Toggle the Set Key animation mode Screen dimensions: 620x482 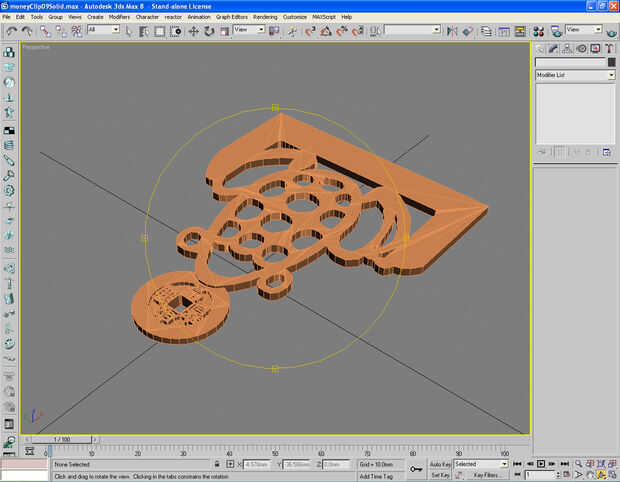click(x=440, y=475)
